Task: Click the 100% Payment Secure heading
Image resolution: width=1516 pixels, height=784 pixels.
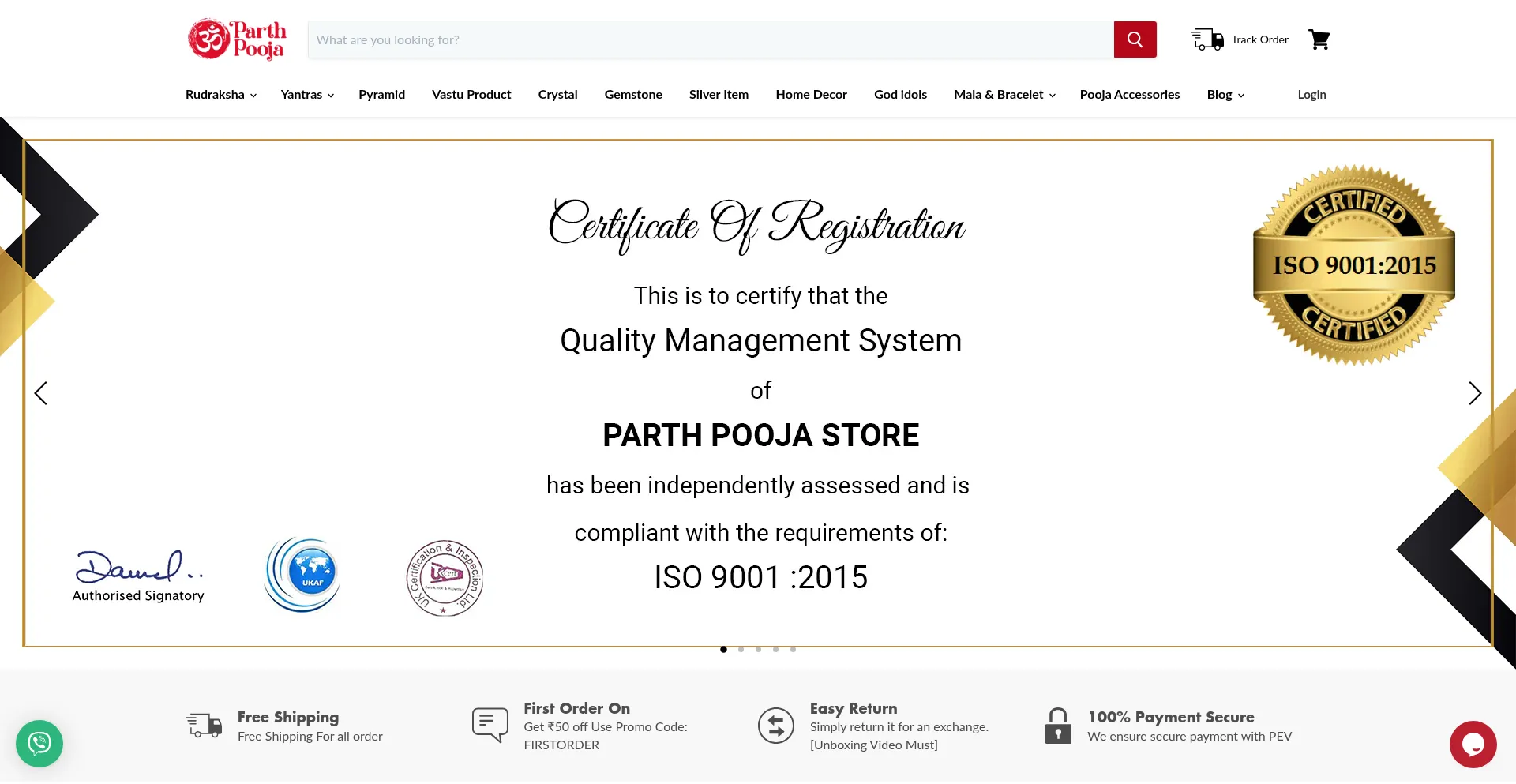Action: click(x=1171, y=717)
